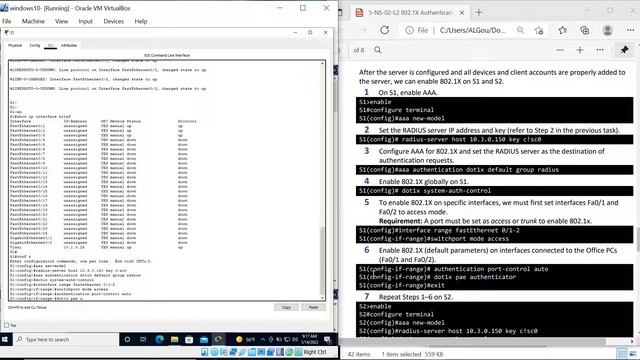The height and width of the screenshot is (360, 640).
Task: Maximize the S1 Packet Tracer window
Action: point(310,32)
